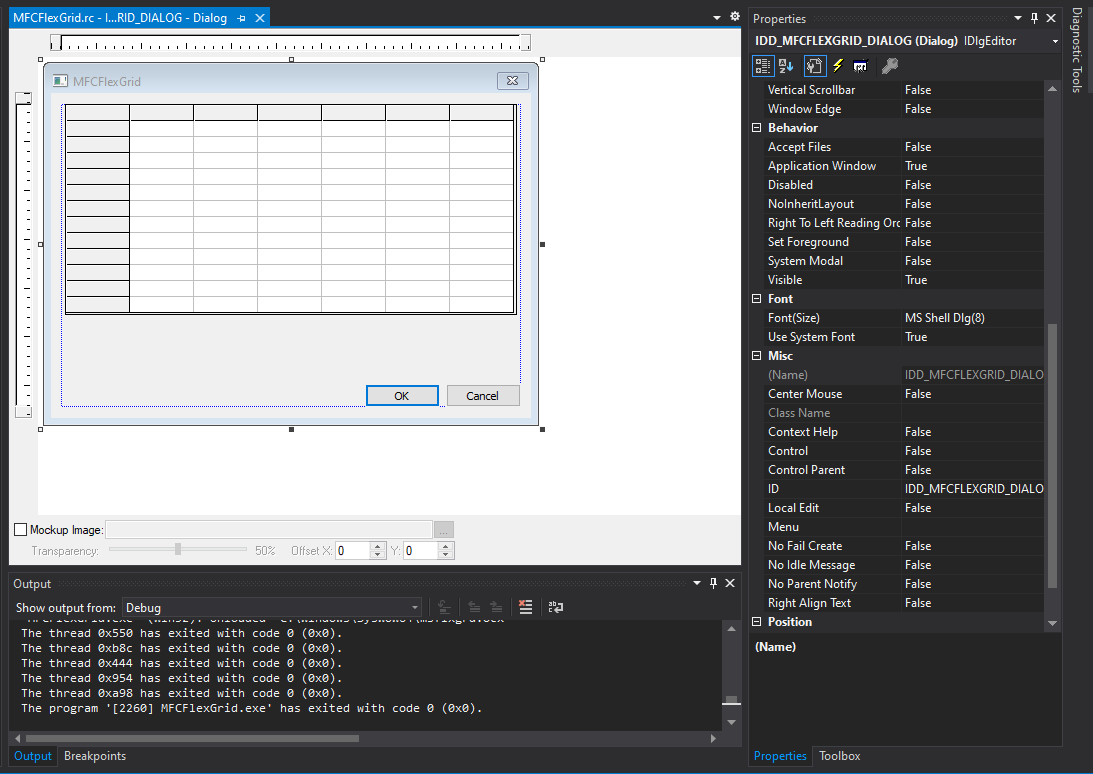This screenshot has height=774, width=1093.
Task: Open document tab settings gear
Action: pyautogui.click(x=735, y=16)
